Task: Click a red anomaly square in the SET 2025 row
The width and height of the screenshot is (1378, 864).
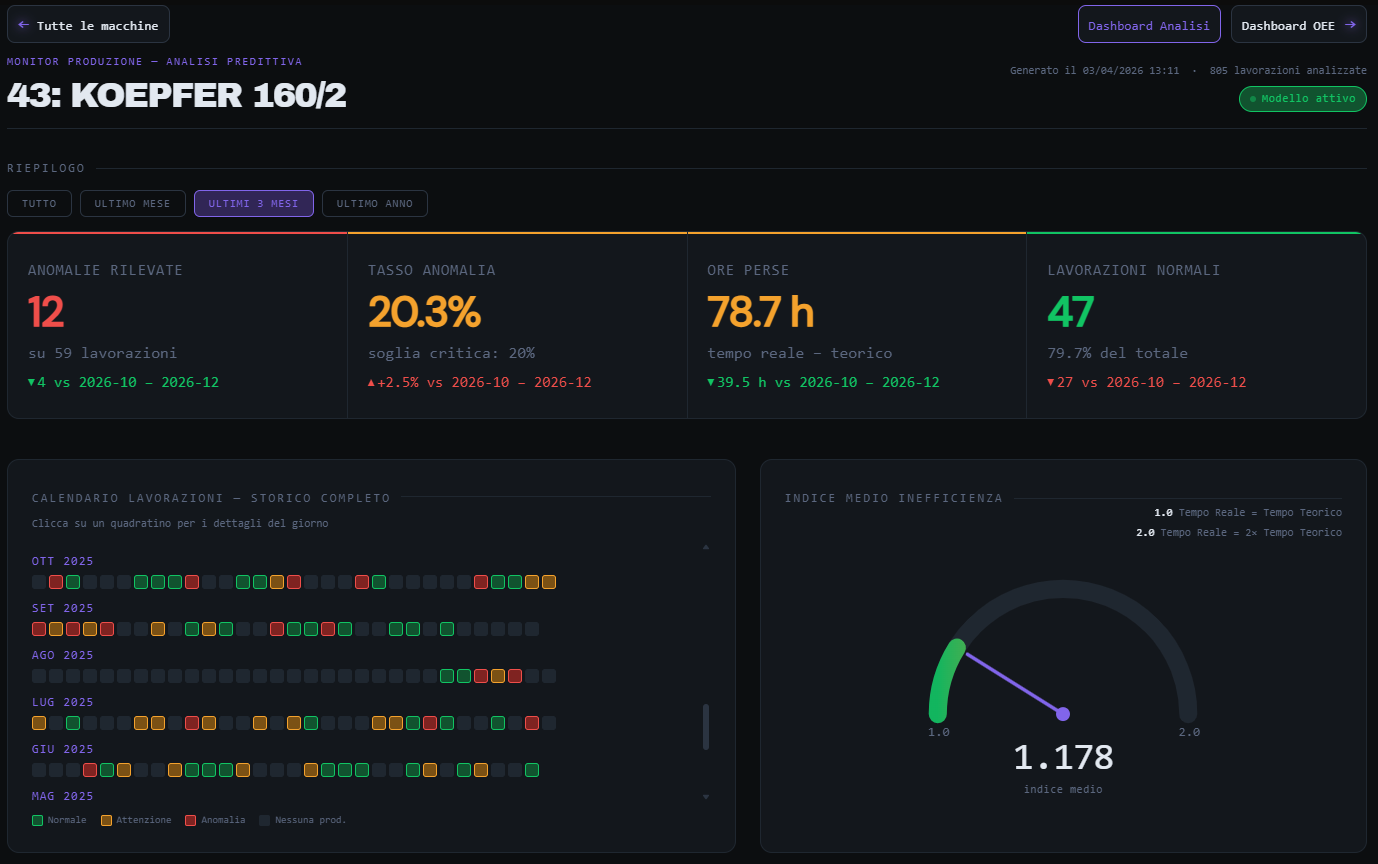Action: [x=38, y=628]
